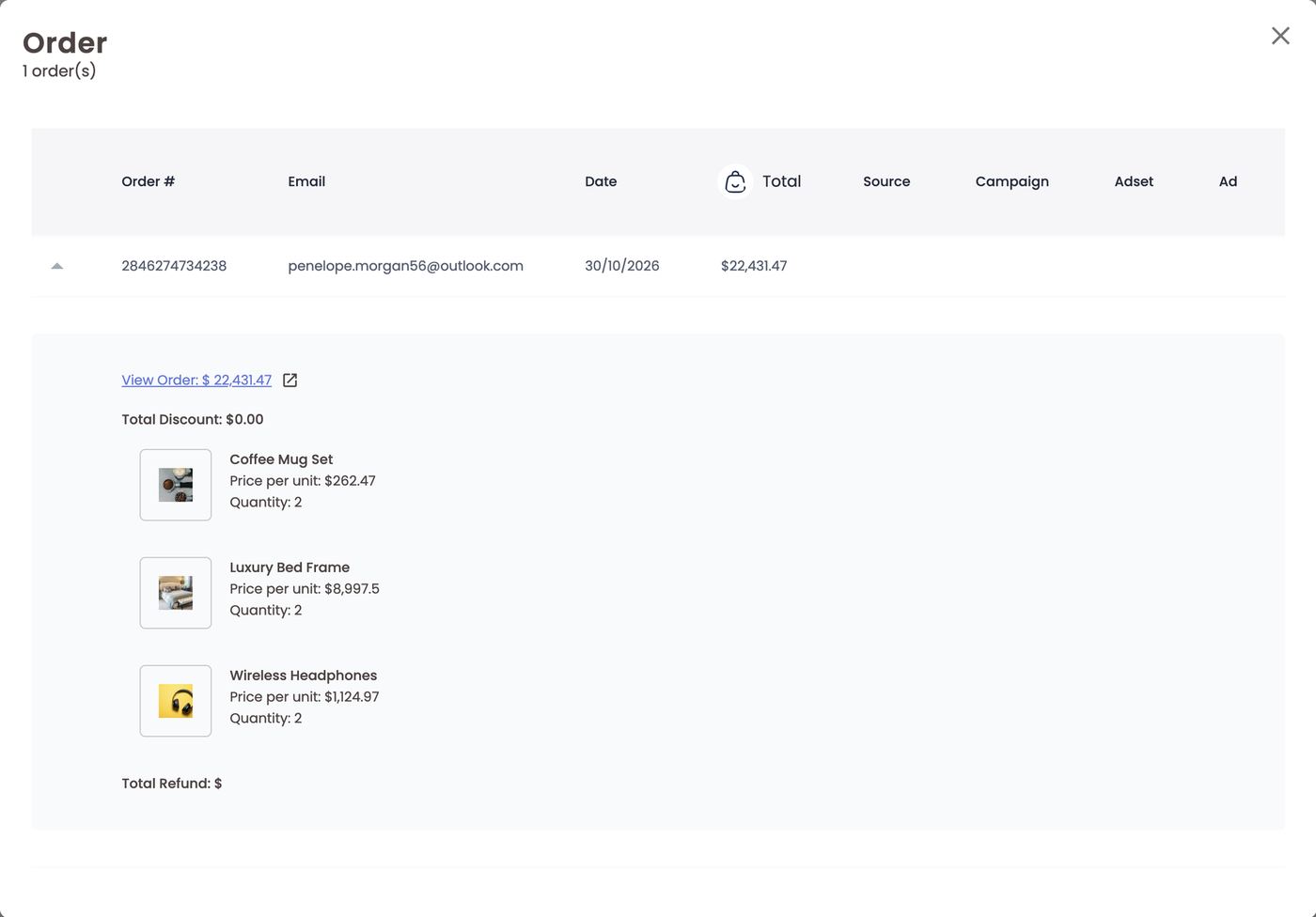The height and width of the screenshot is (917, 1316).
Task: Open the Coffee Mug Set thumbnail
Action: pyautogui.click(x=176, y=485)
